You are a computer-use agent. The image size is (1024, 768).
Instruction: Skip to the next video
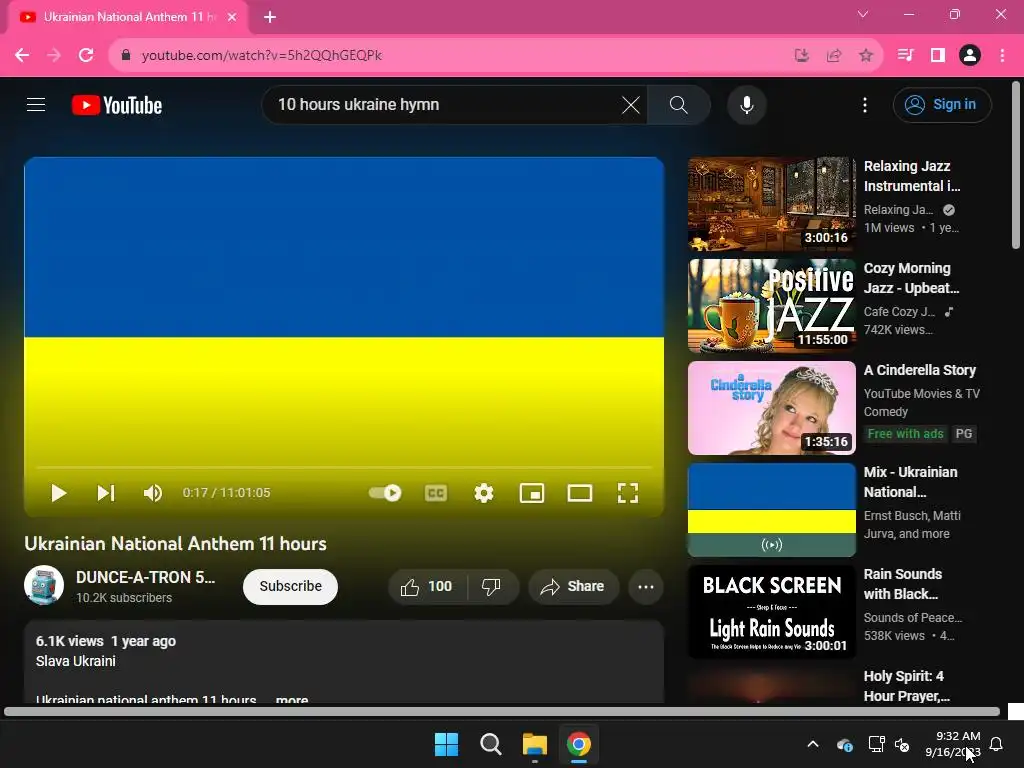click(x=106, y=493)
